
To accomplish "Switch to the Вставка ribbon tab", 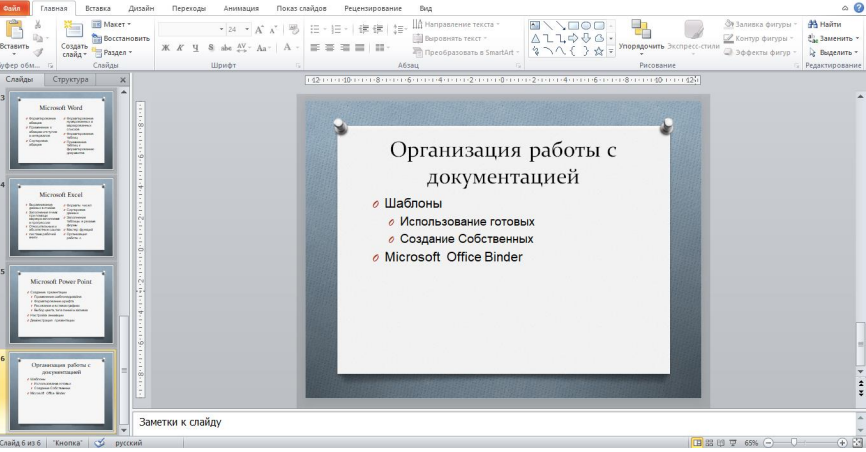I will (x=98, y=7).
